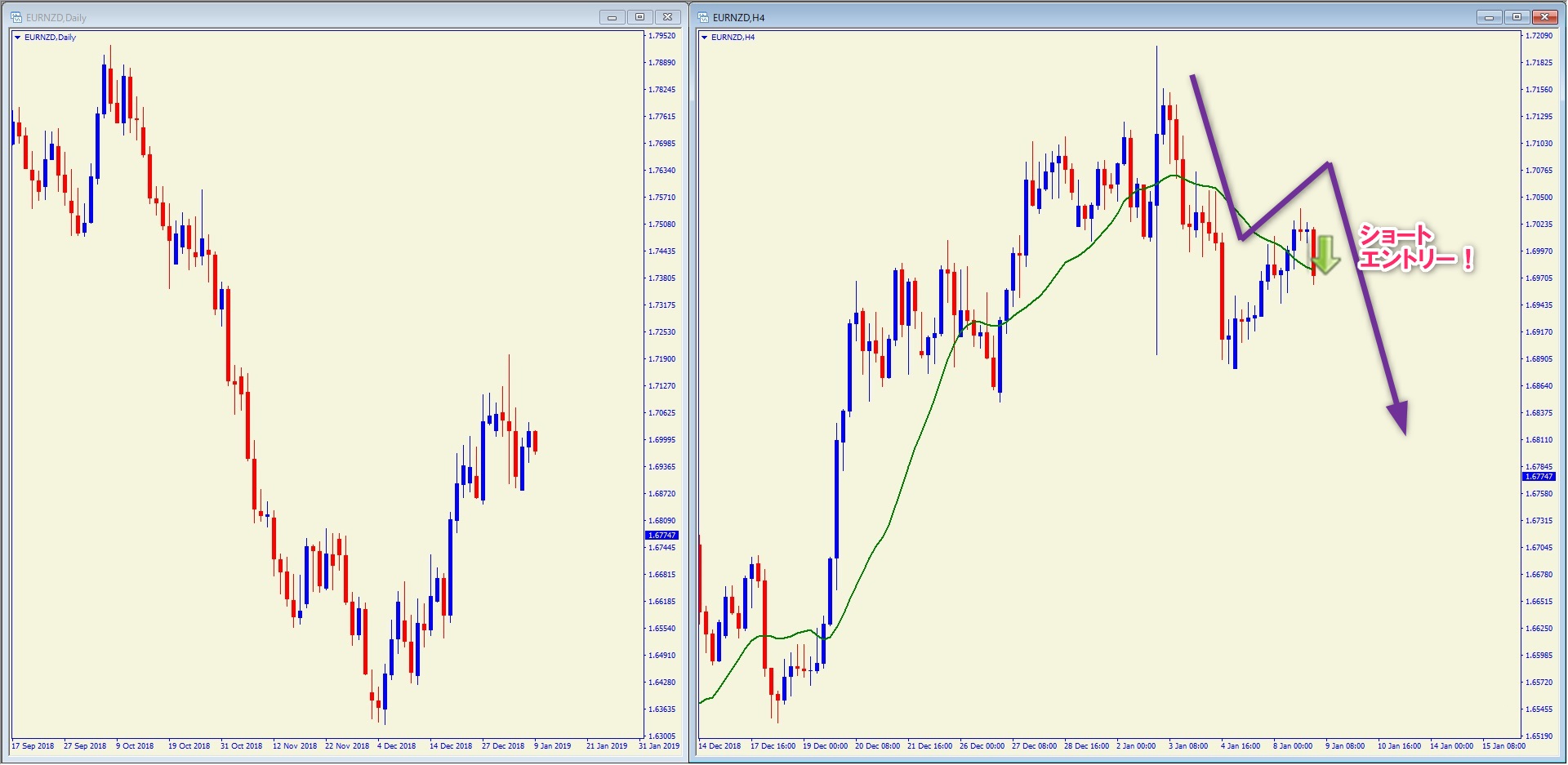Click date label 4 Dec 2018 on Daily chart
This screenshot has height=765, width=1568.
pyautogui.click(x=397, y=746)
